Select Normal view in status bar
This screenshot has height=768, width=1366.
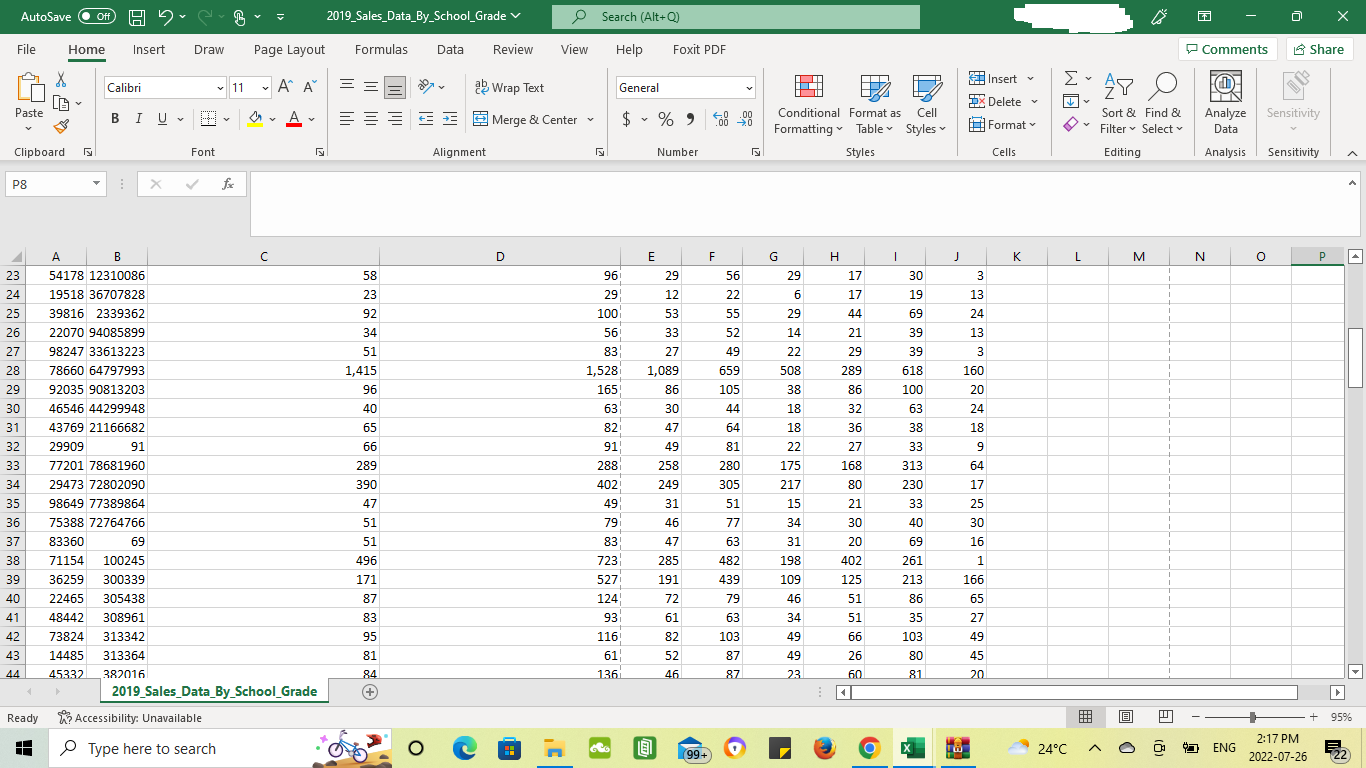coord(1086,717)
